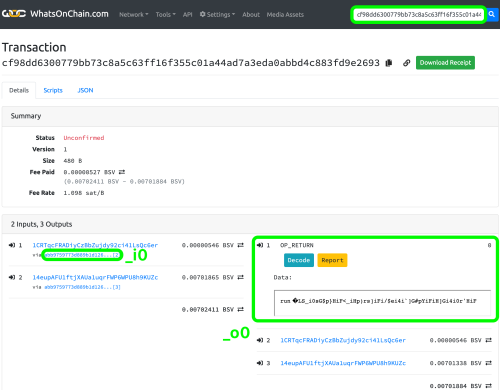Open input 2 address 14eupAFU1ftj link
Viewport: 500px width, 390px height.
pyautogui.click(x=95, y=277)
